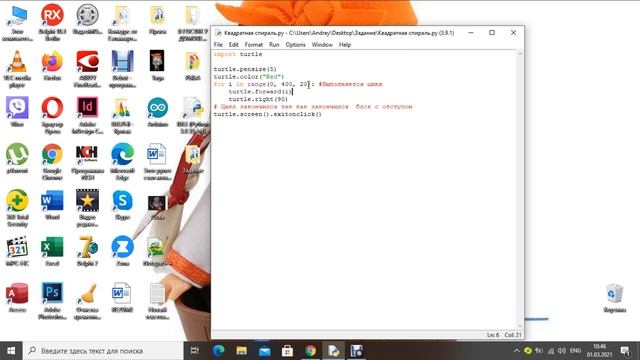The width and height of the screenshot is (640, 360).
Task: Click the 'turtle.forward(i)' code line
Action: (x=260, y=91)
